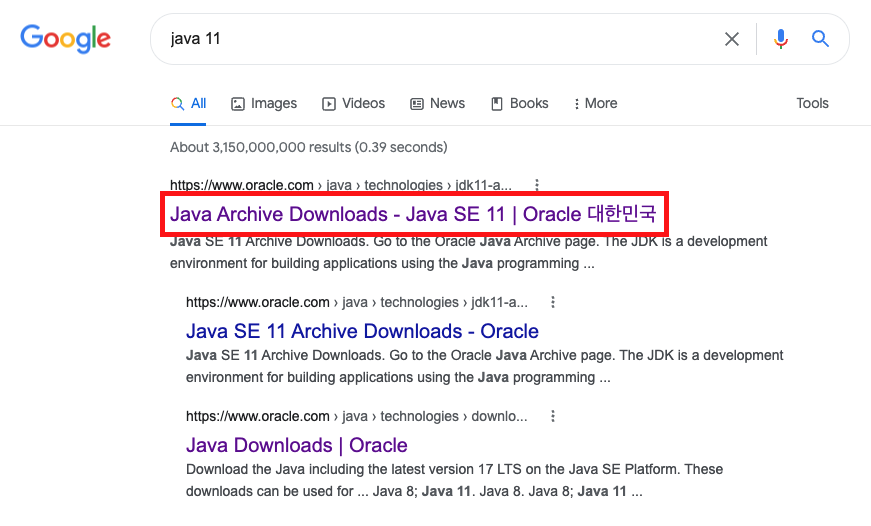Click the About 3,150,000,000 results text
The height and width of the screenshot is (526, 871).
[309, 147]
